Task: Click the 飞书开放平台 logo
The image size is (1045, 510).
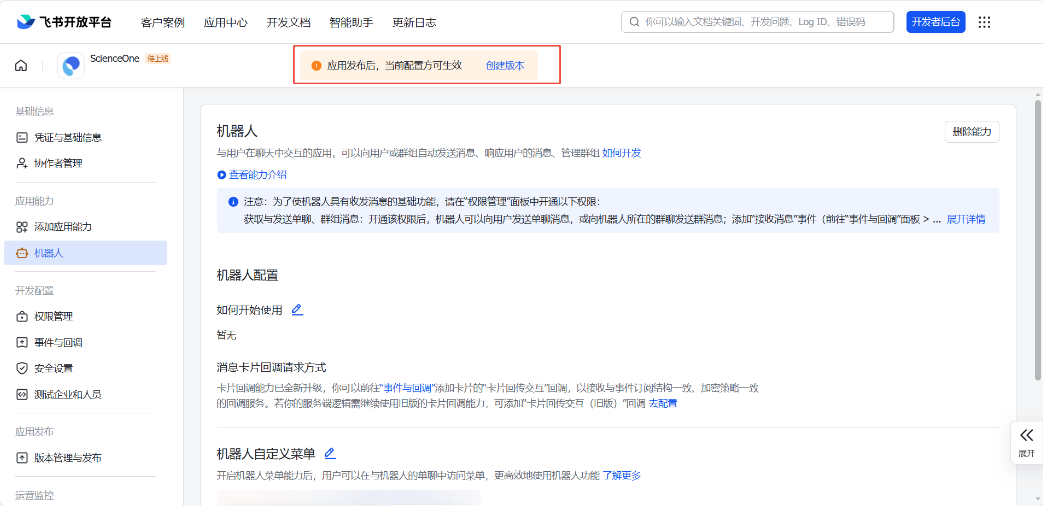Action: (x=64, y=22)
